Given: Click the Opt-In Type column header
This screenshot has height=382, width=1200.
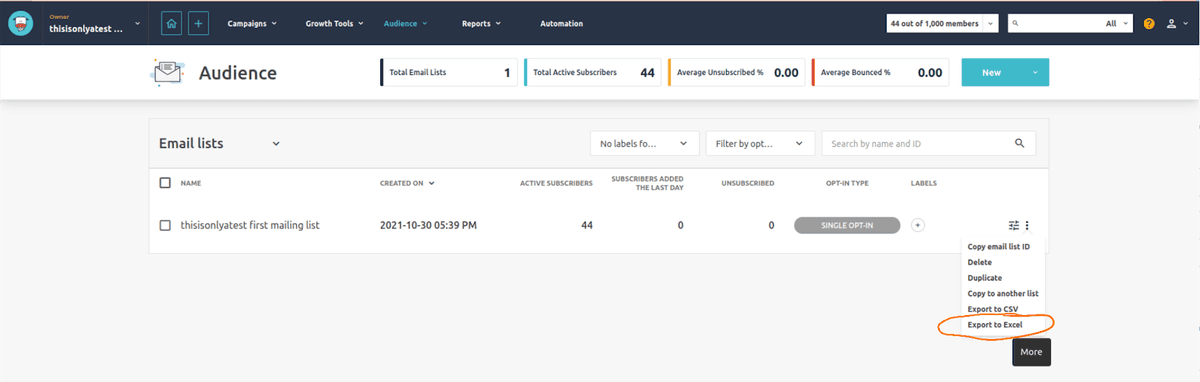Looking at the screenshot, I should tap(846, 183).
